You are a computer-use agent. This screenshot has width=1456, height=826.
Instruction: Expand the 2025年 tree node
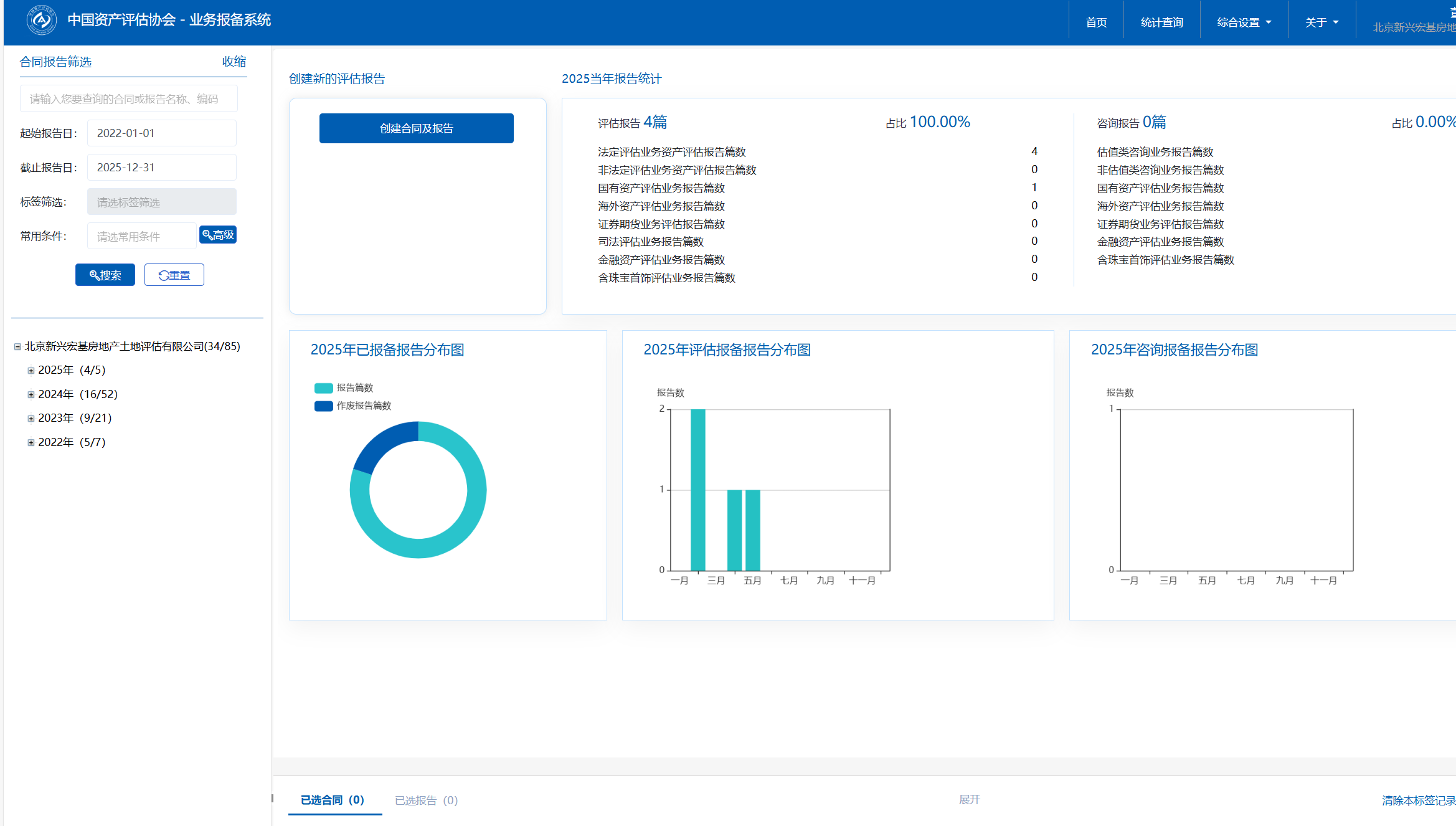click(x=31, y=371)
